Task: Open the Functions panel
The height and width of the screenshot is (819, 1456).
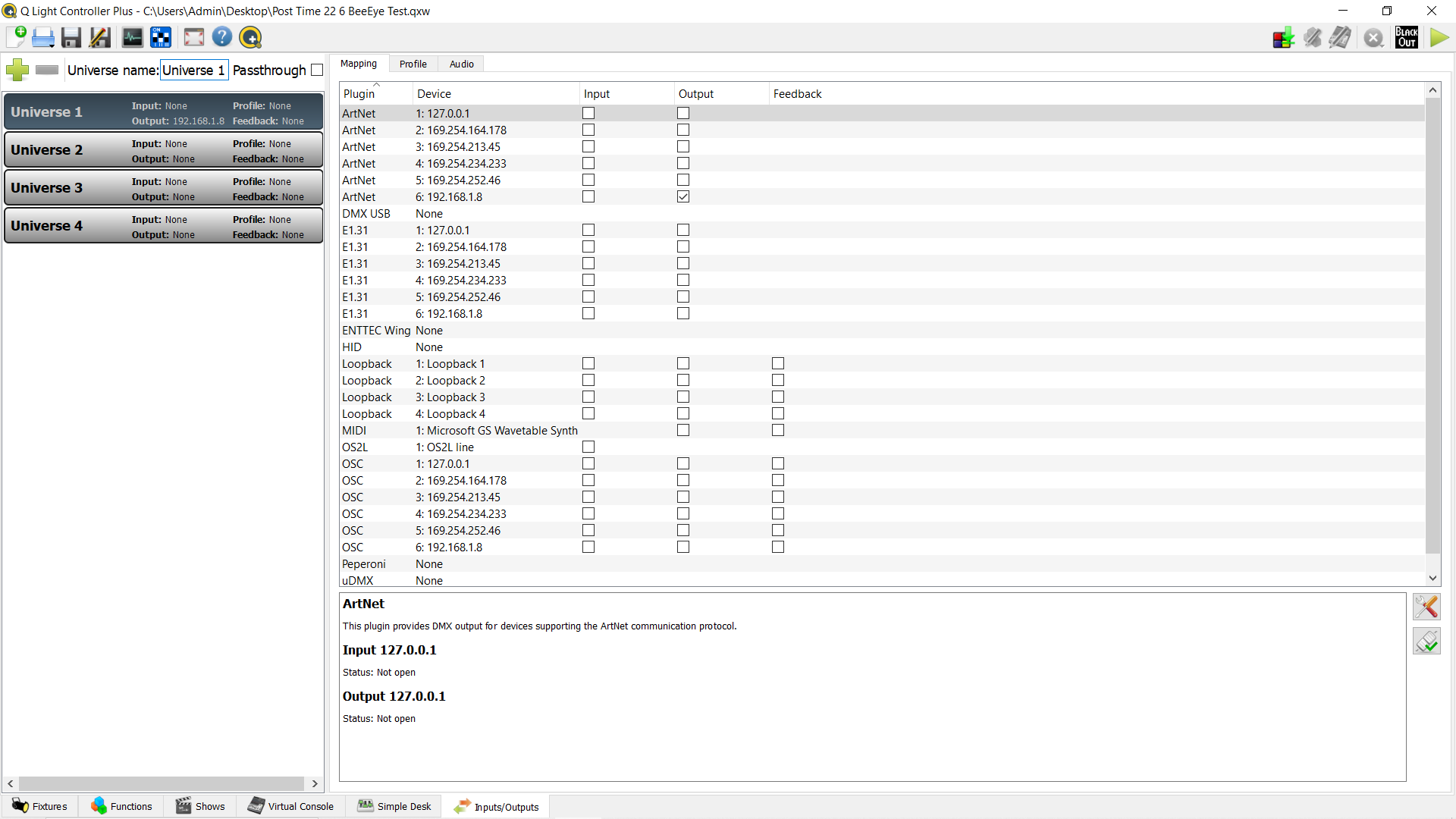Action: 121,806
